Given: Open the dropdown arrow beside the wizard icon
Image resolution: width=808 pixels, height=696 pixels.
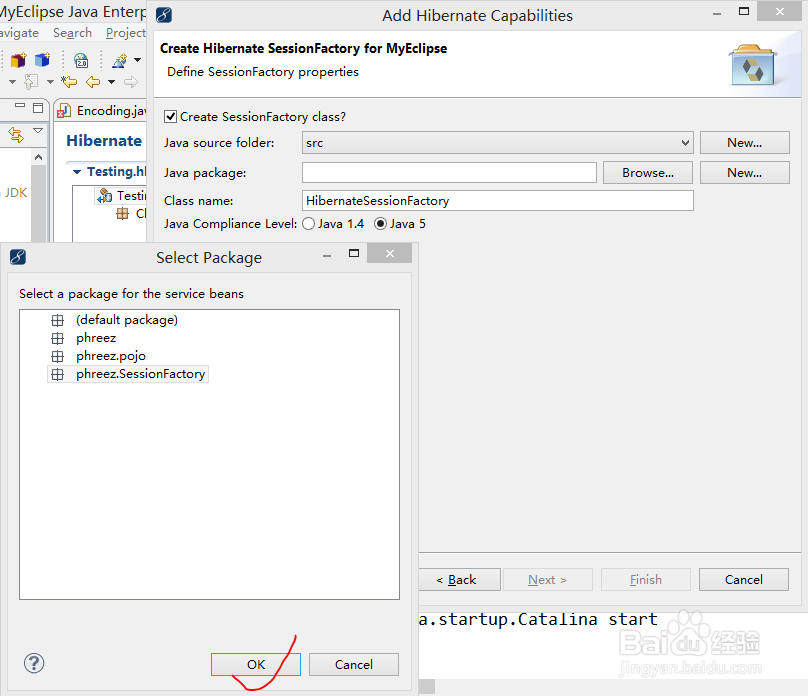Looking at the screenshot, I should 138,60.
